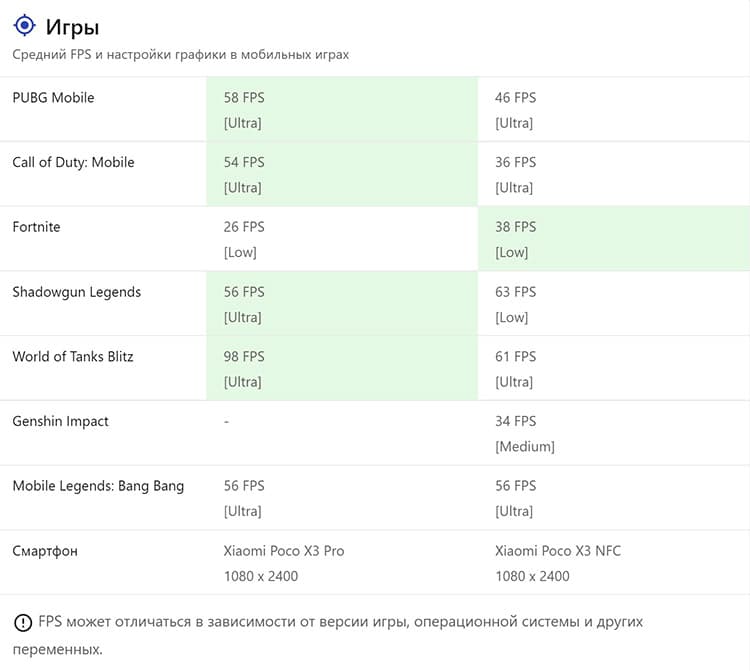Click the exclamation warning icon at the bottom
The width and height of the screenshot is (750, 671).
click(x=23, y=622)
